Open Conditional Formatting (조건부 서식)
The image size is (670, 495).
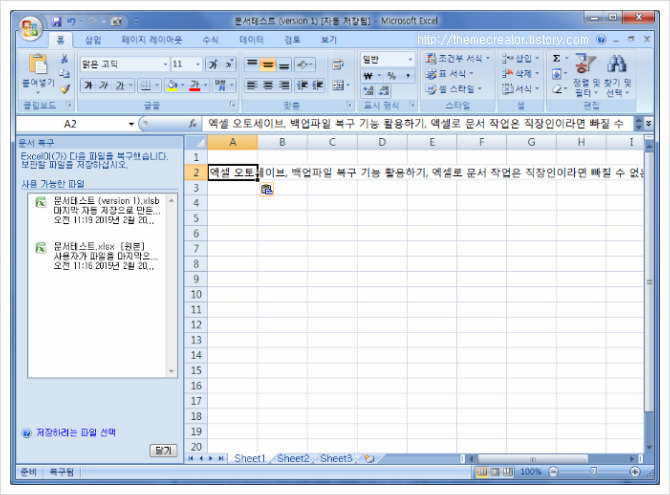[x=458, y=59]
